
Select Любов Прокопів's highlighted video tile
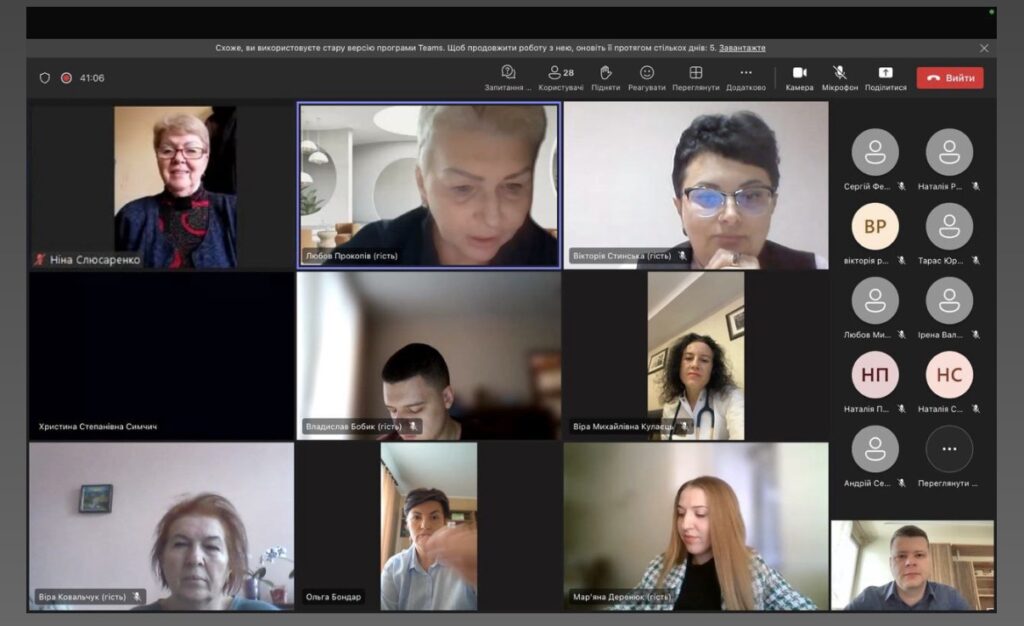tap(429, 185)
